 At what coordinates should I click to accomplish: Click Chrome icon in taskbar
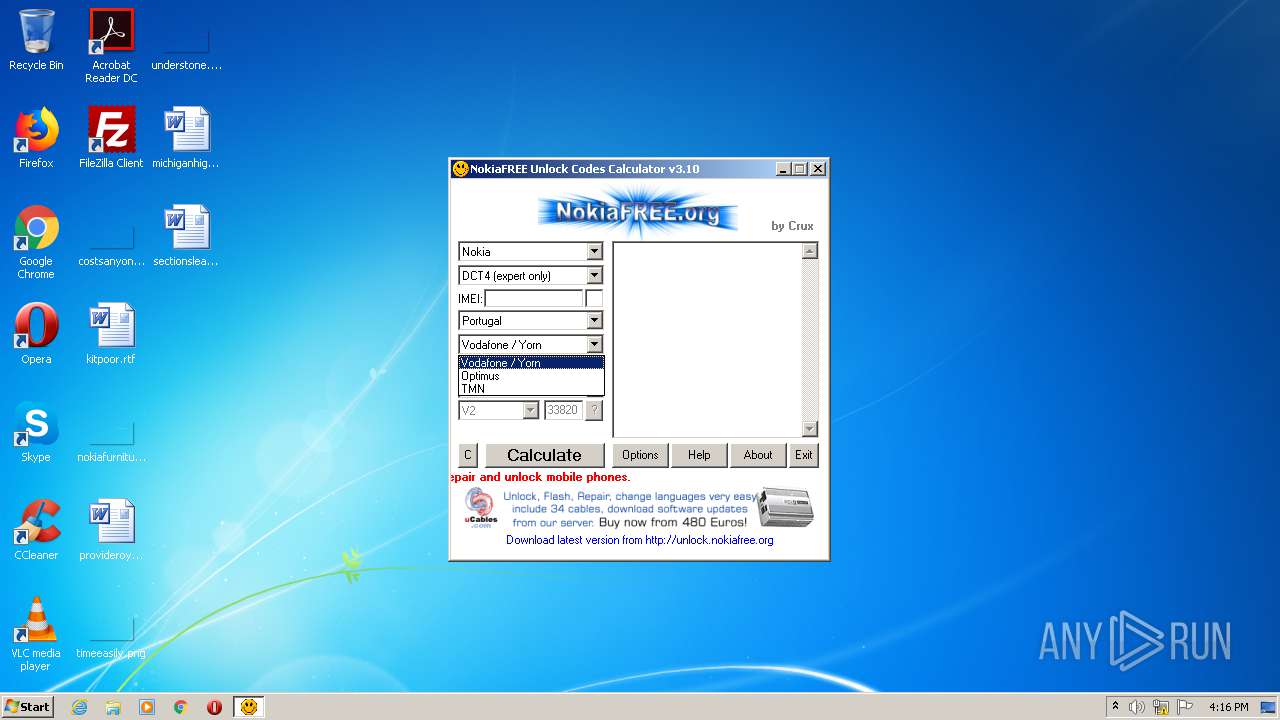click(181, 707)
